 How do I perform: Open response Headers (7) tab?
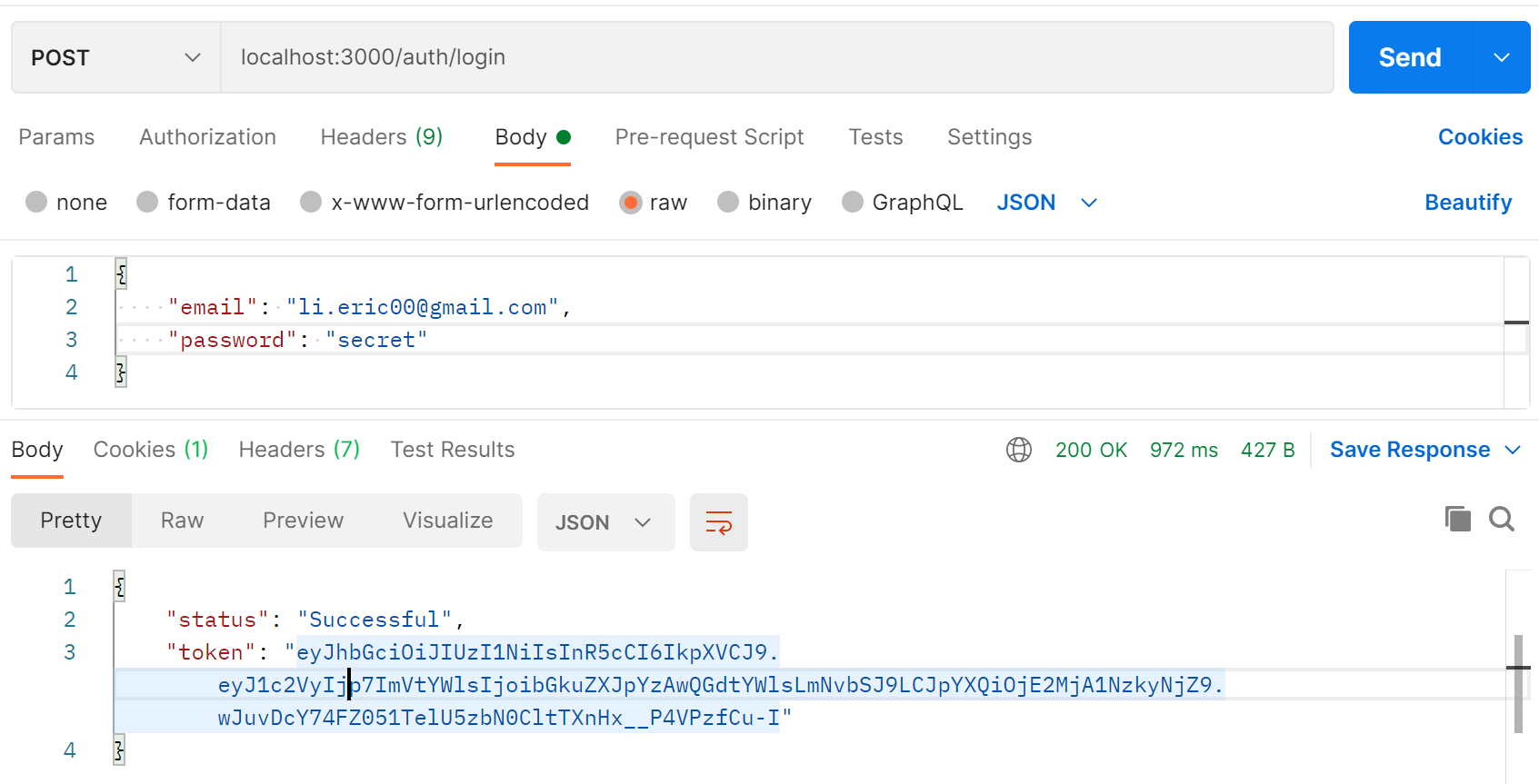tap(299, 450)
